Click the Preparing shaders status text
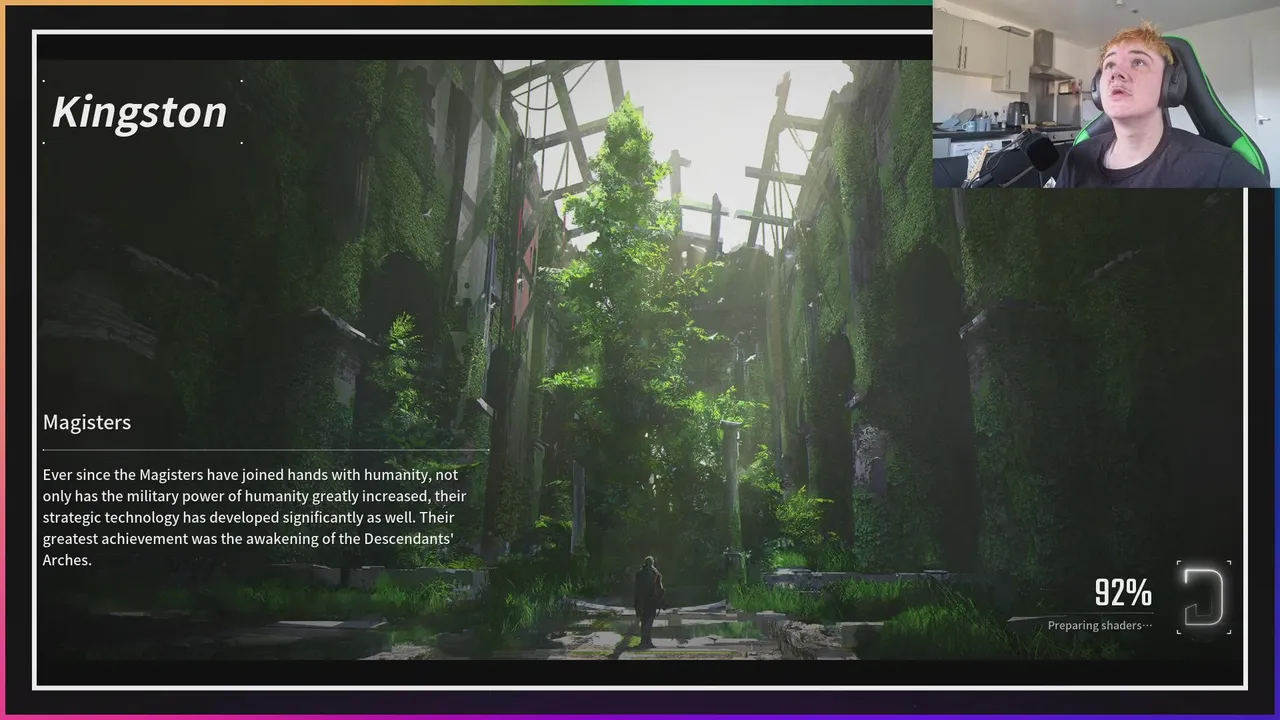The width and height of the screenshot is (1280, 720). (1100, 625)
